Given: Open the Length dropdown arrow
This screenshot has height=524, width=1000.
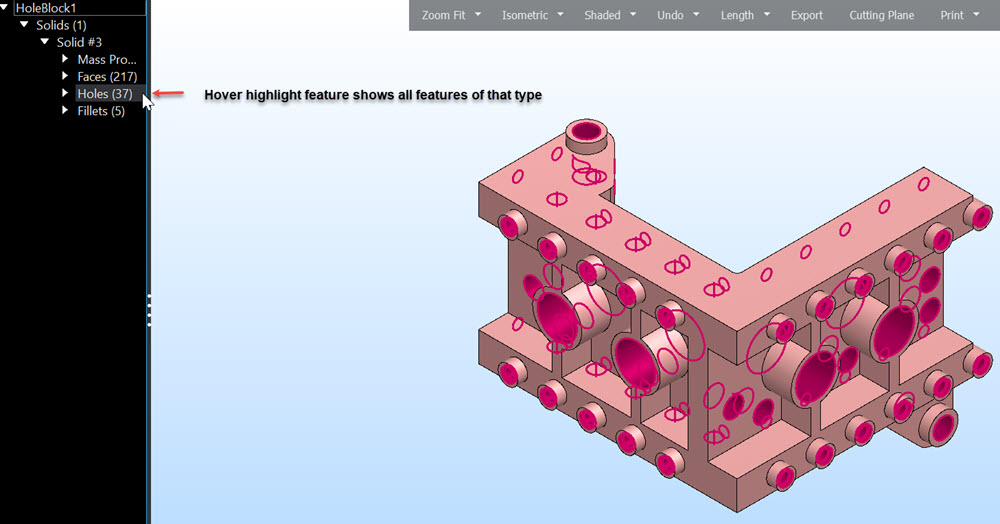Looking at the screenshot, I should (767, 15).
